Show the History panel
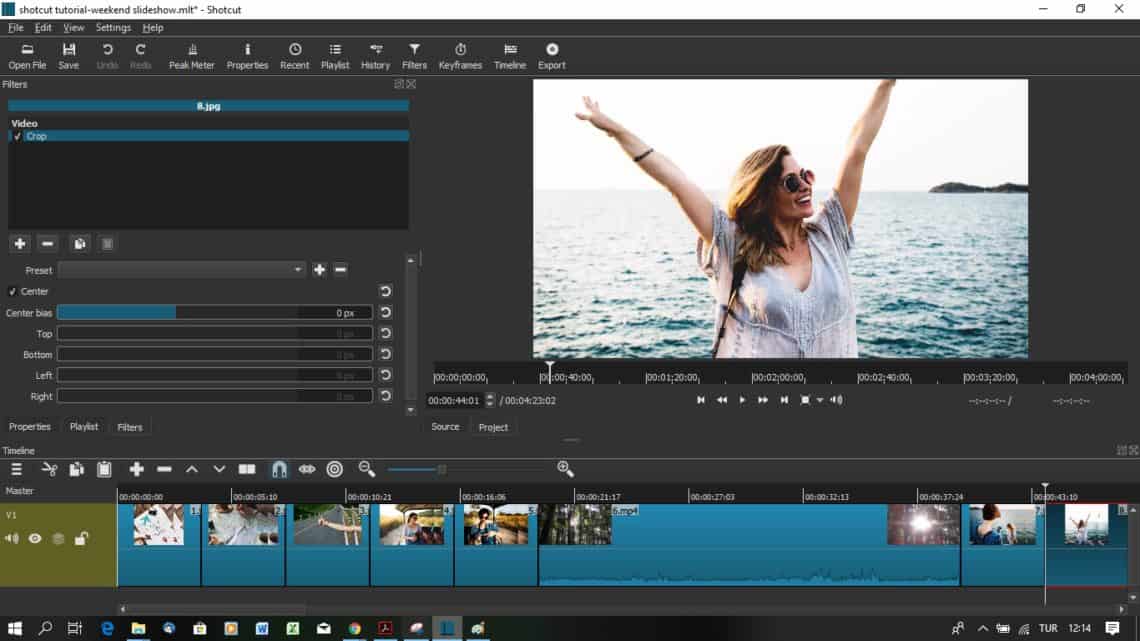Screen dimensions: 1140x641 pyautogui.click(x=375, y=55)
